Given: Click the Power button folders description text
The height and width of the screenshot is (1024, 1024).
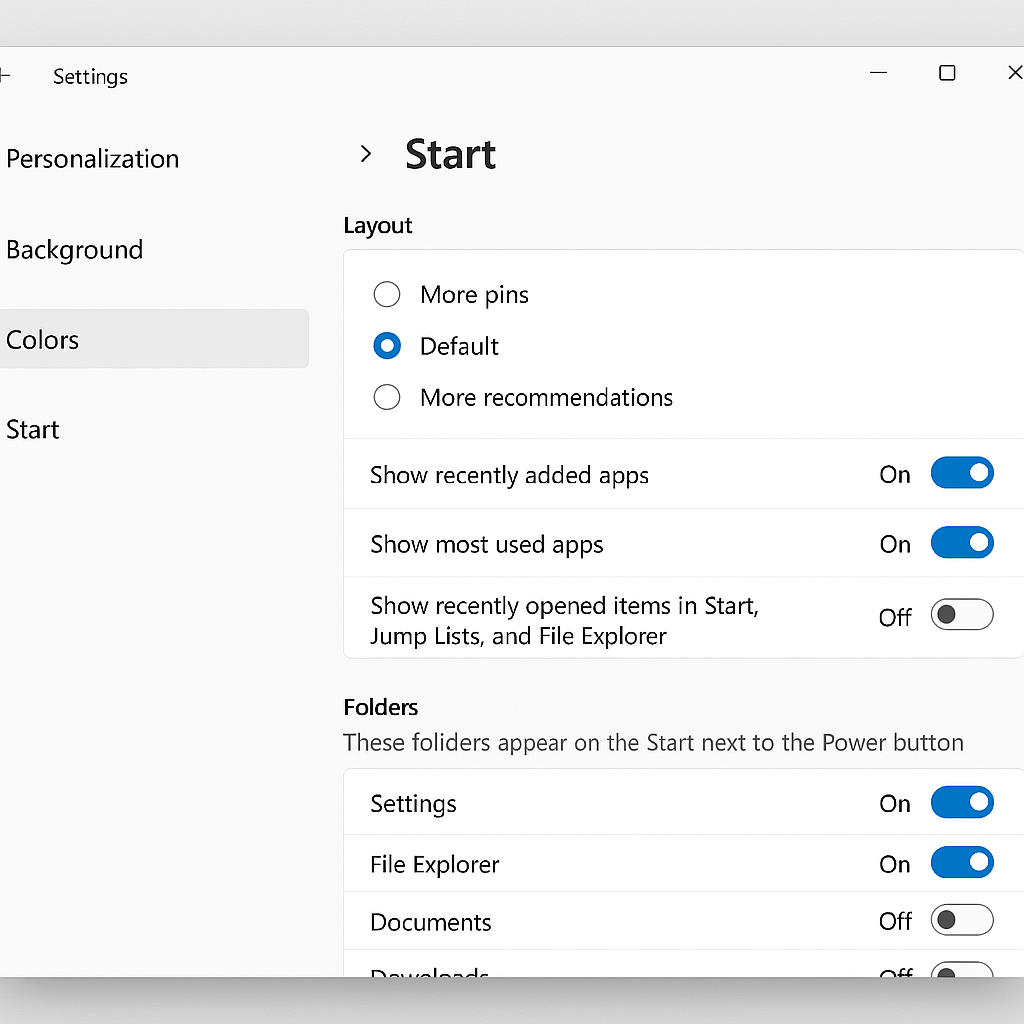Looking at the screenshot, I should (653, 743).
